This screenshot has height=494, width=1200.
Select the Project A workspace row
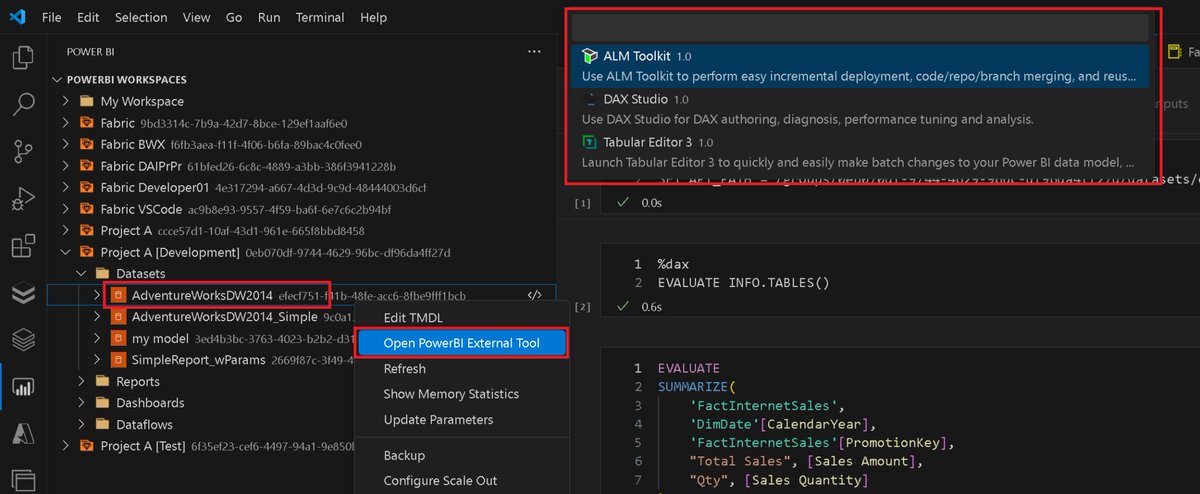[x=300, y=230]
